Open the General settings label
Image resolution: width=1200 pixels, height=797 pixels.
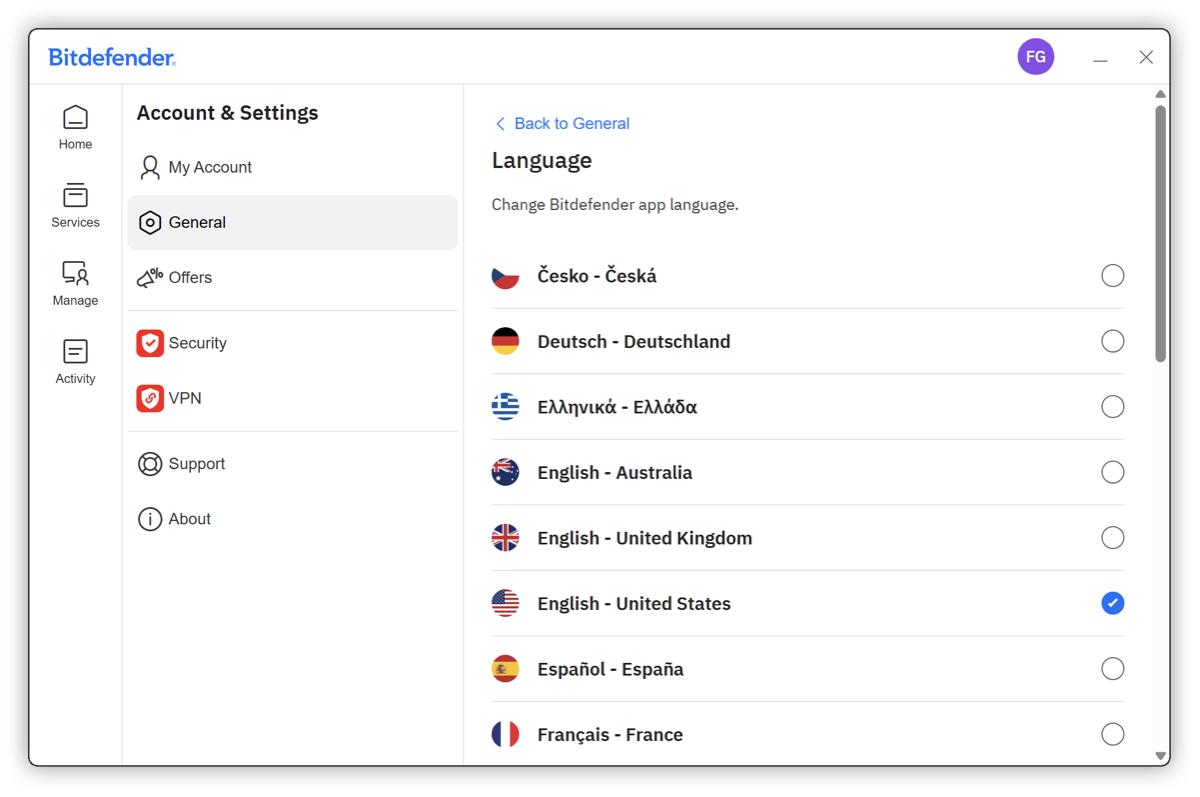pyautogui.click(x=197, y=222)
